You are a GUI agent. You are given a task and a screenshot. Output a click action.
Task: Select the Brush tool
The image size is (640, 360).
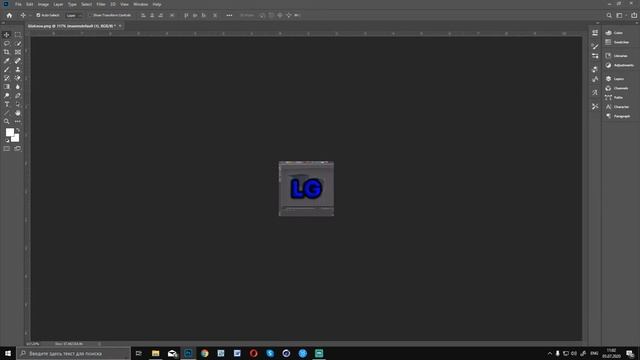(7, 69)
